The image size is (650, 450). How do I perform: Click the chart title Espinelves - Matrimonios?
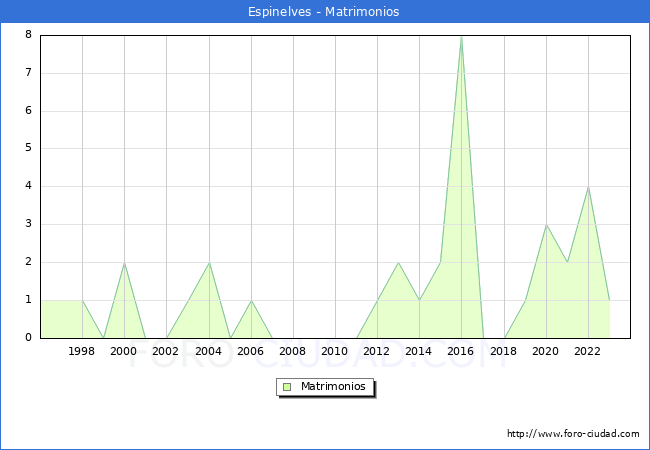click(x=324, y=12)
